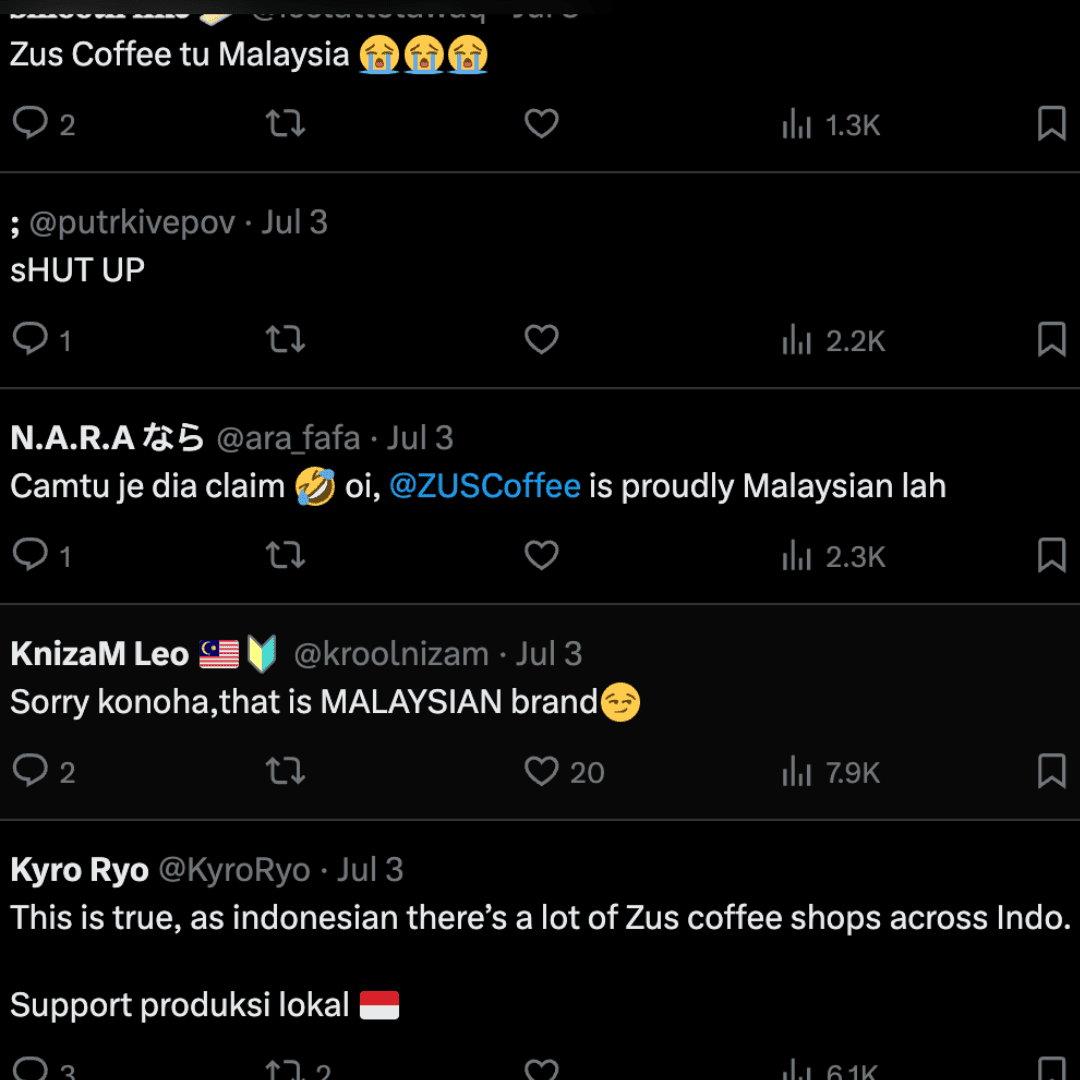Reply to the Zus Coffee tu Malaysia tweet
Image resolution: width=1080 pixels, height=1080 pixels.
pyautogui.click(x=31, y=124)
